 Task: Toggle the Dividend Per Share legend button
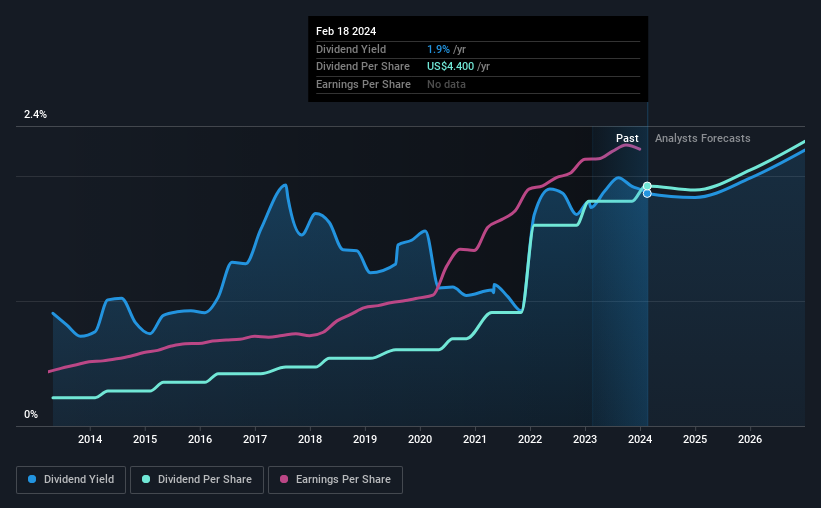(x=197, y=480)
